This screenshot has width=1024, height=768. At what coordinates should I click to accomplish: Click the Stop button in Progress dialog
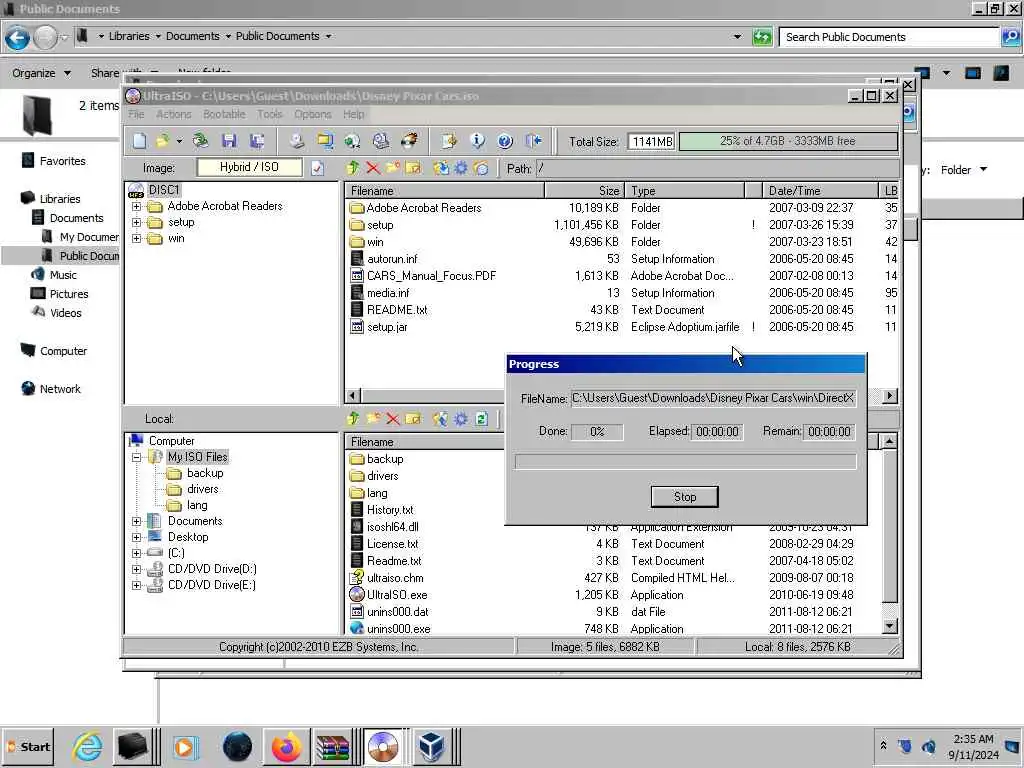[684, 497]
